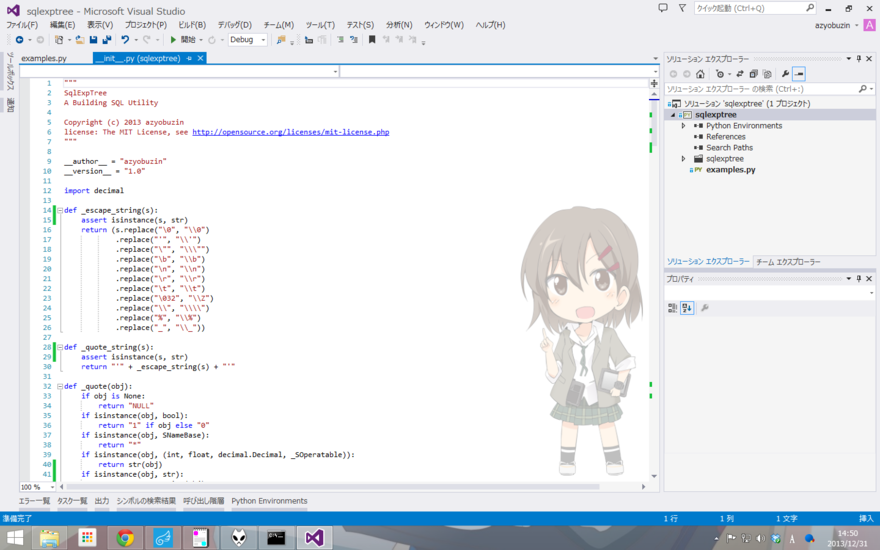Switch to the examples.py editor tab

pos(44,58)
